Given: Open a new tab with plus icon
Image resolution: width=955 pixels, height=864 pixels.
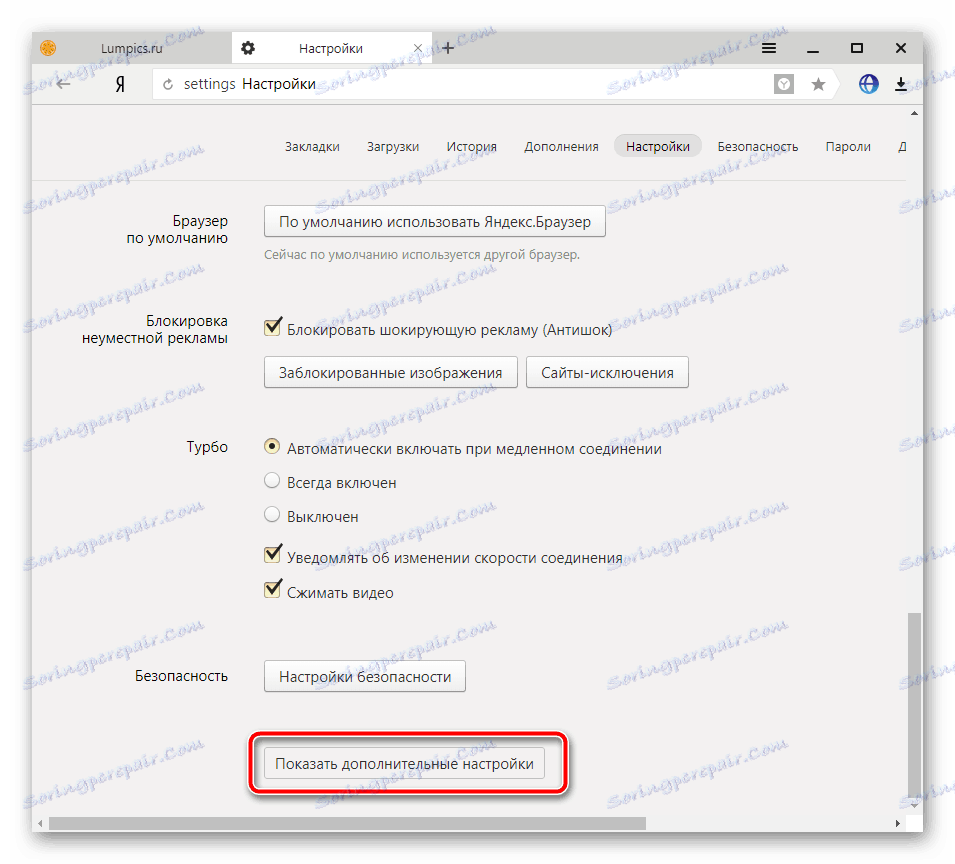Looking at the screenshot, I should click(x=448, y=48).
